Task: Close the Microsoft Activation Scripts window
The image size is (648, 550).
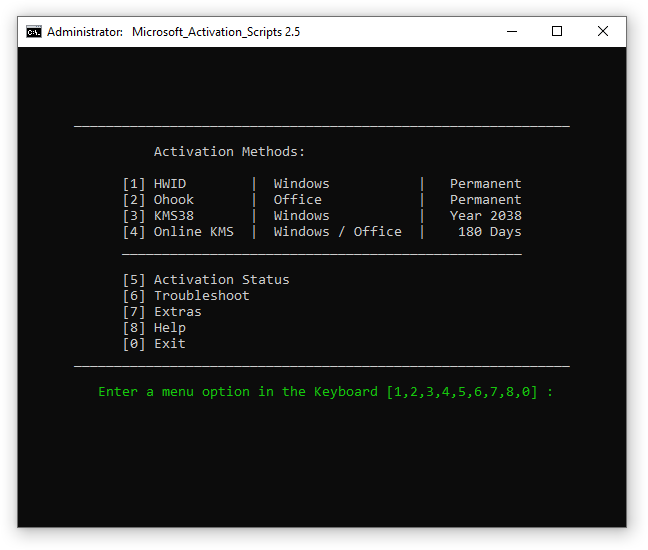Action: click(603, 31)
